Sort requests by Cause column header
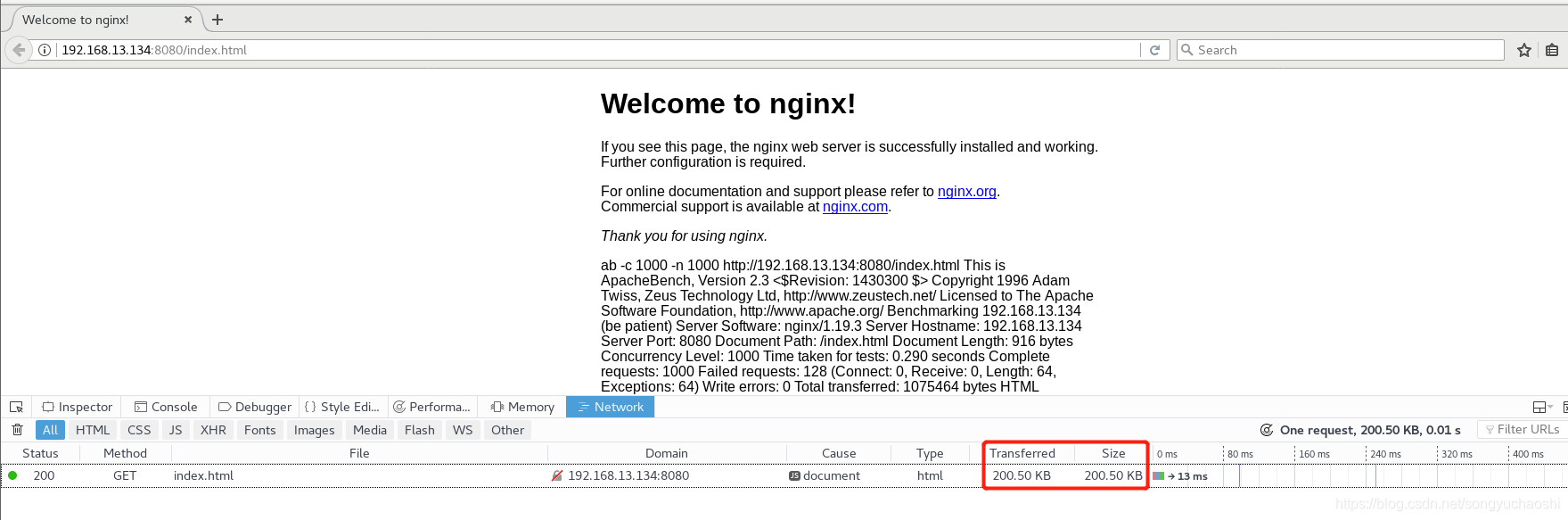 coord(839,453)
